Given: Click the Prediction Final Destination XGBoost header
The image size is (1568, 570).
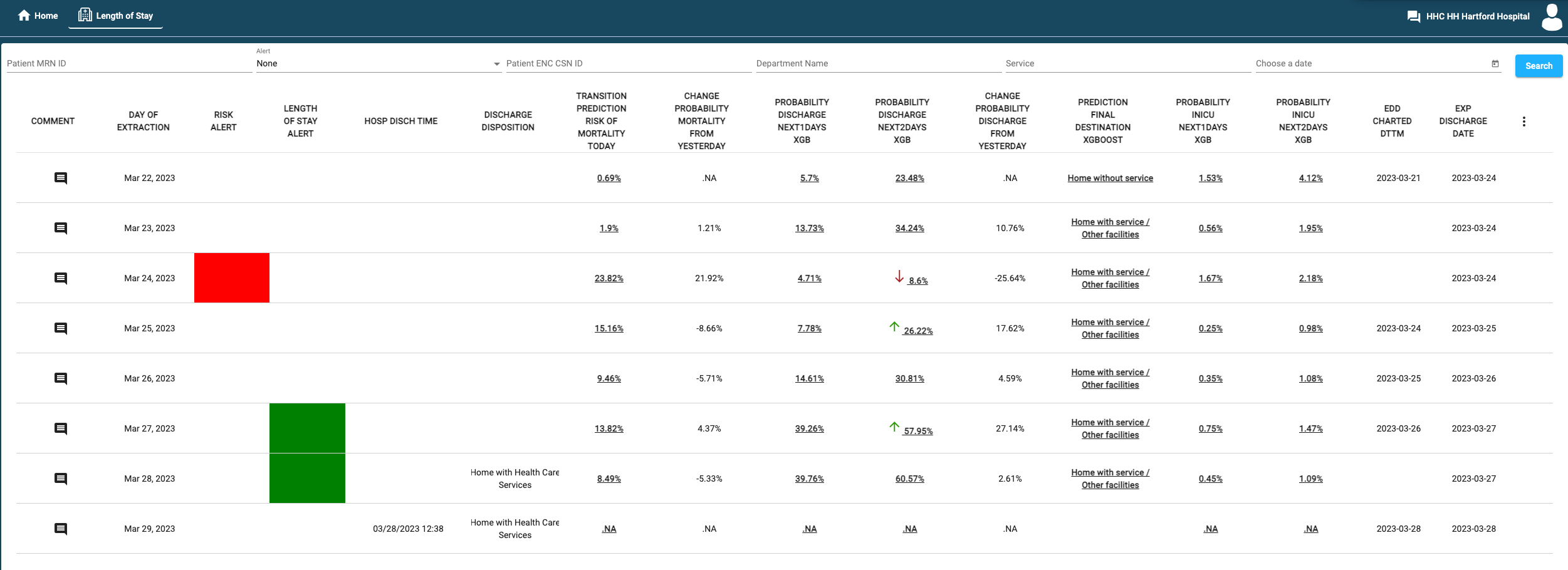Looking at the screenshot, I should tap(1103, 121).
